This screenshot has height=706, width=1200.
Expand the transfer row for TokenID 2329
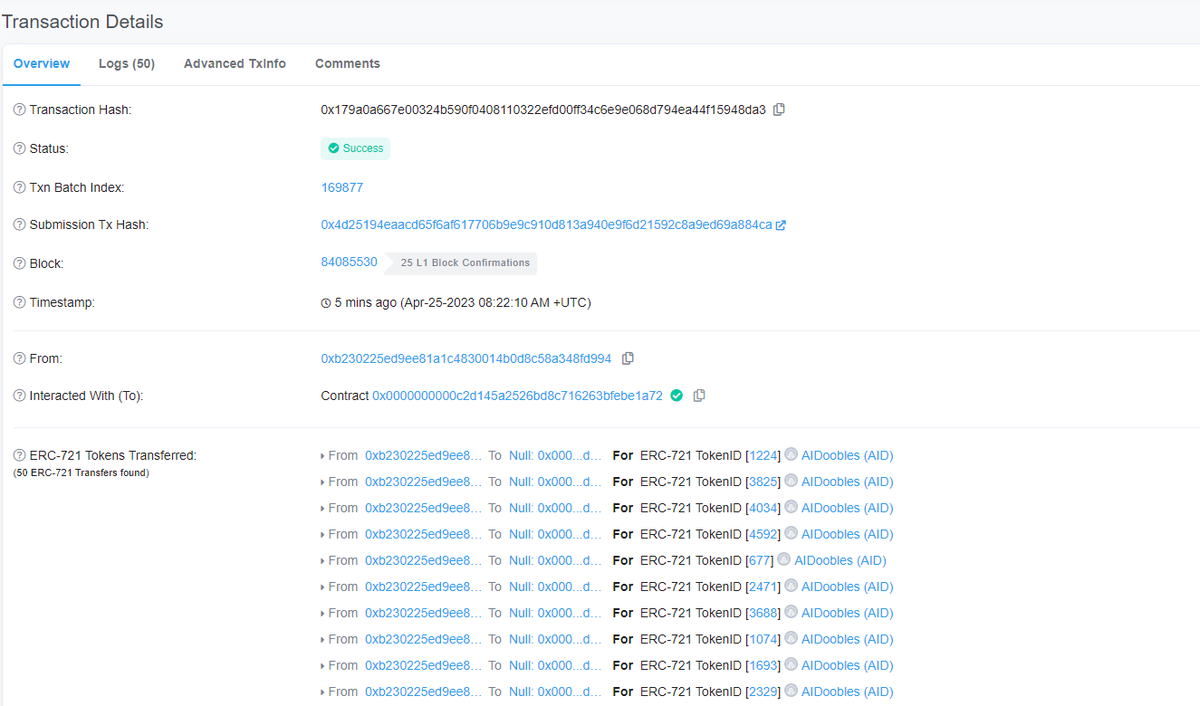324,691
